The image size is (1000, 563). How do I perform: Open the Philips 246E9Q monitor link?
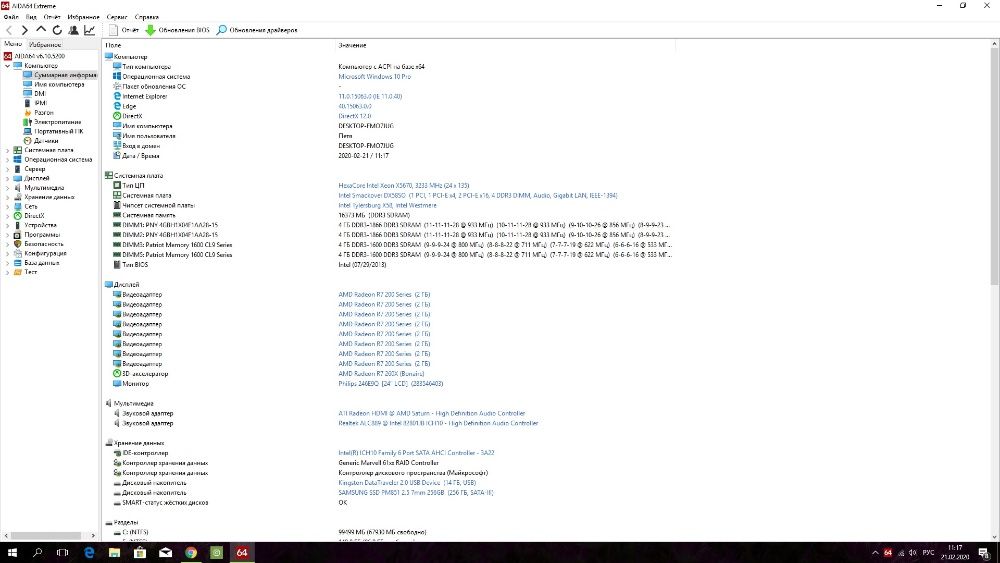(x=390, y=384)
